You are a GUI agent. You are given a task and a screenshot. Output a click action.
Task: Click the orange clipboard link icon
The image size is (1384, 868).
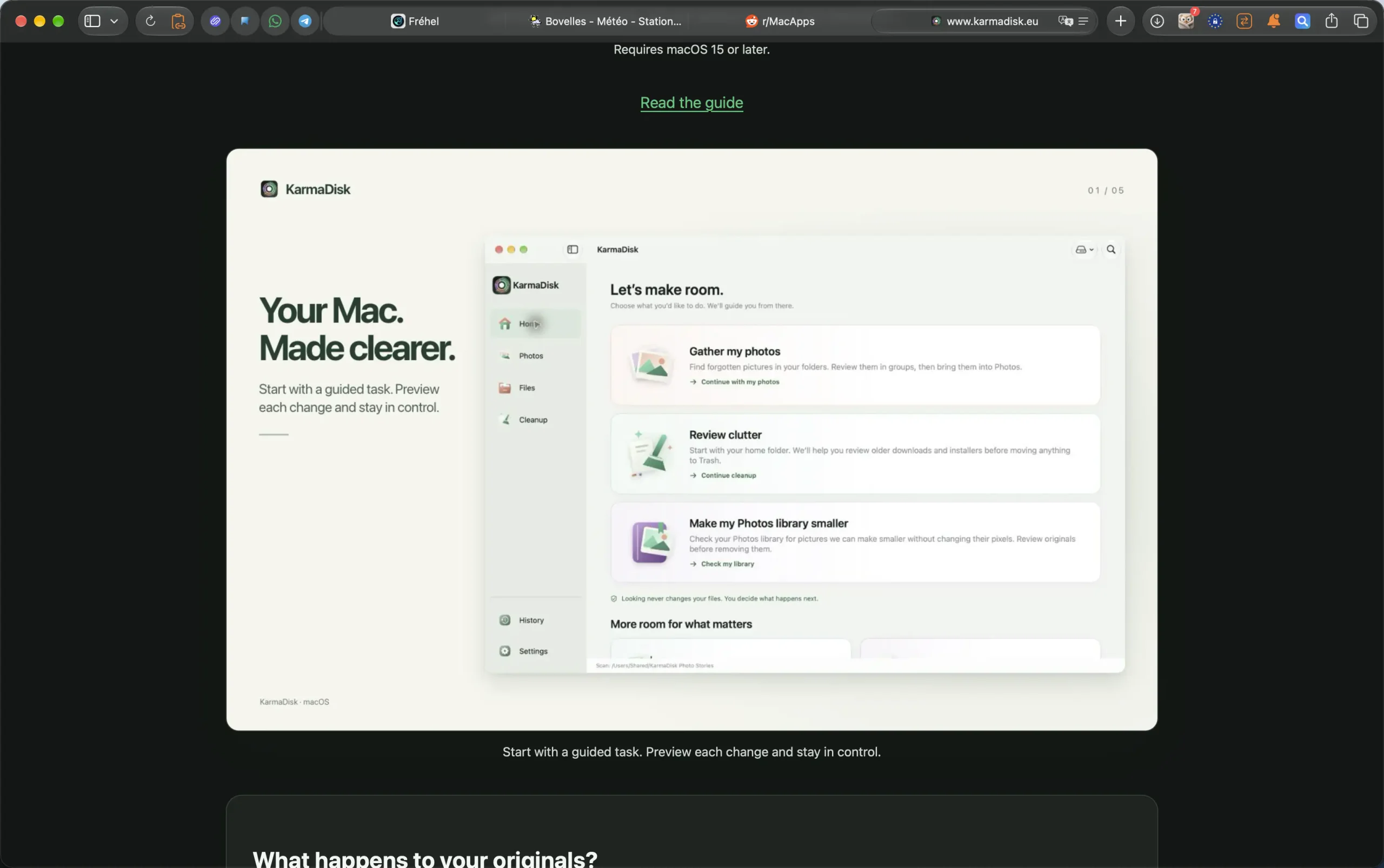(178, 21)
